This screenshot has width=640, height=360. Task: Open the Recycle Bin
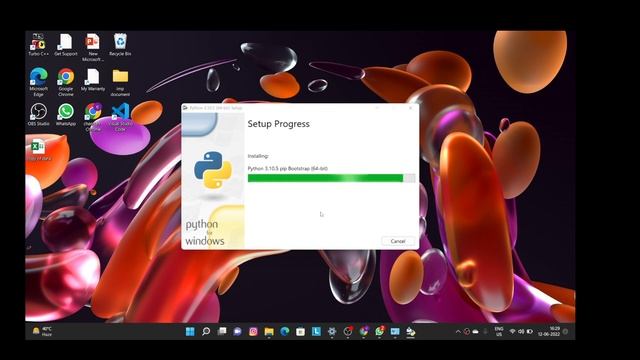120,44
